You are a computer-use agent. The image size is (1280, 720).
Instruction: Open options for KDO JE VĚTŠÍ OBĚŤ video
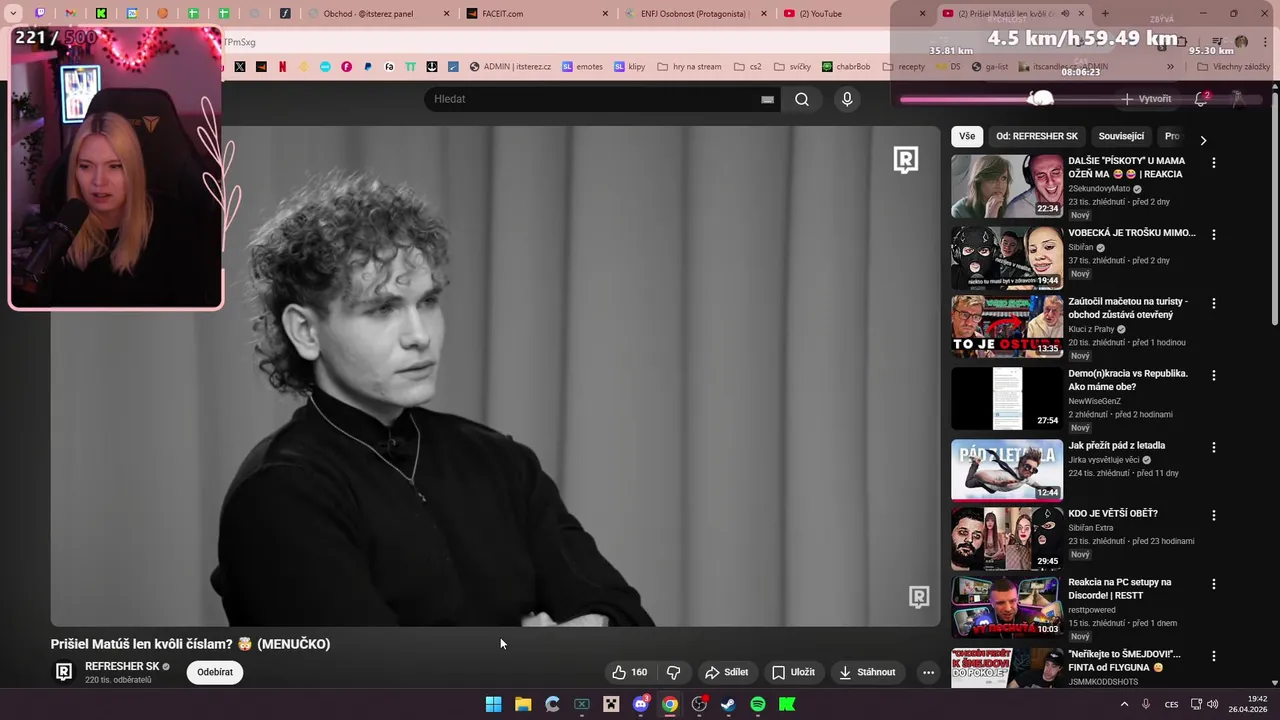tap(1214, 516)
